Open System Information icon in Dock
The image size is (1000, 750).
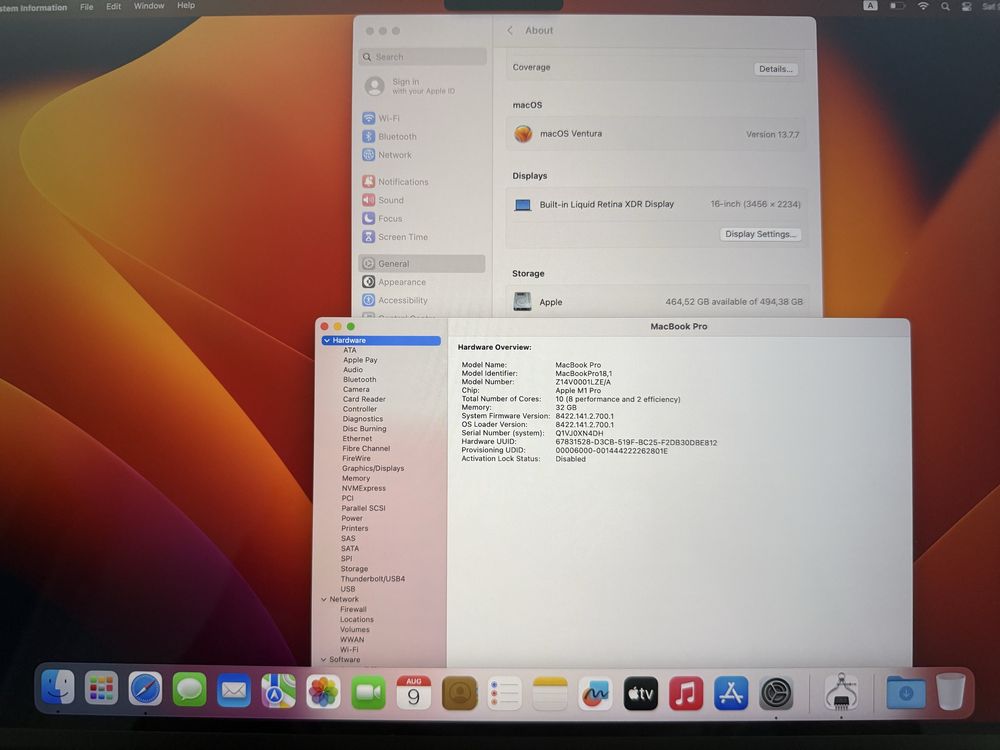pos(841,693)
